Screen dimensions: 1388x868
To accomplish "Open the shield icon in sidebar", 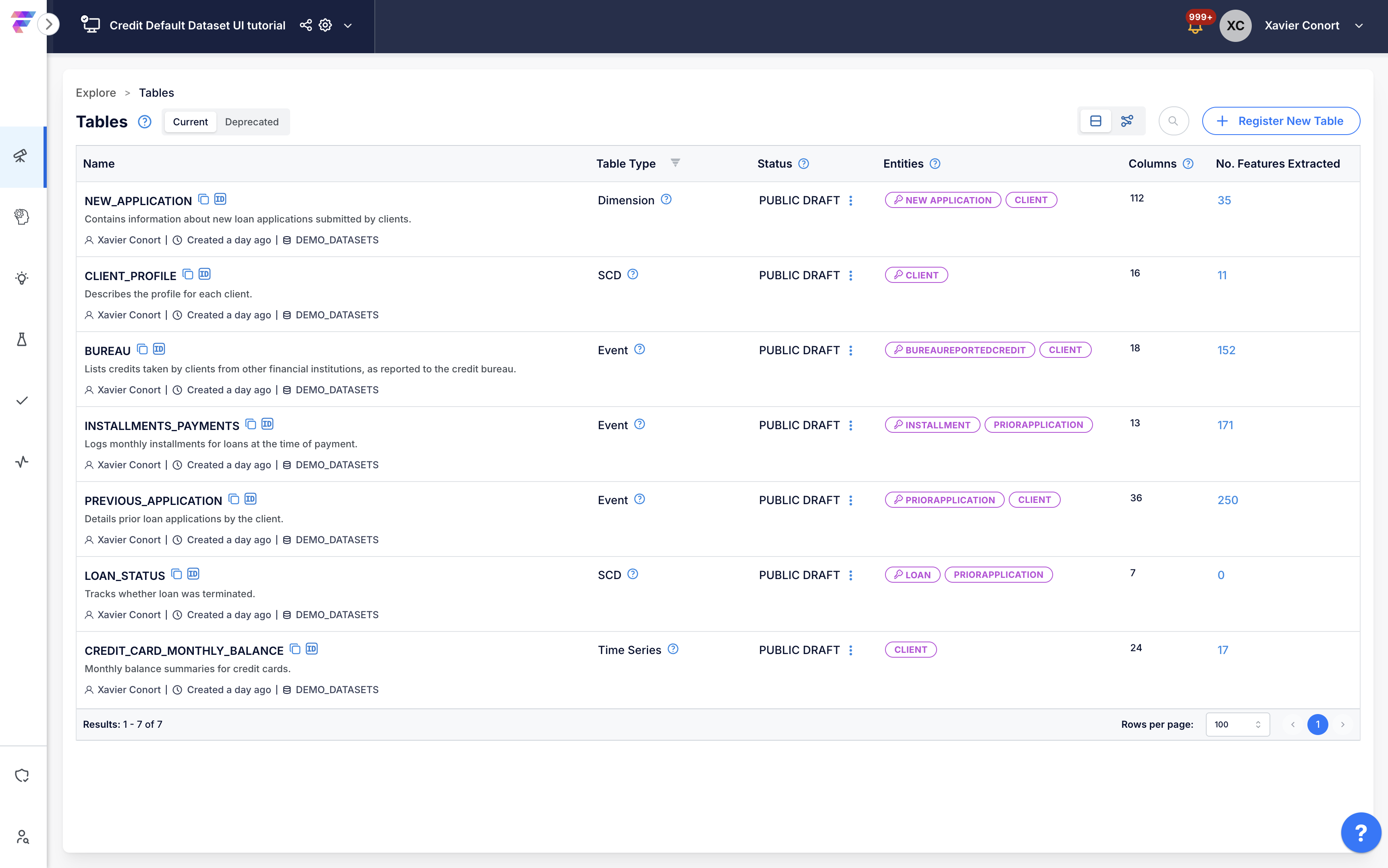I will tap(22, 776).
